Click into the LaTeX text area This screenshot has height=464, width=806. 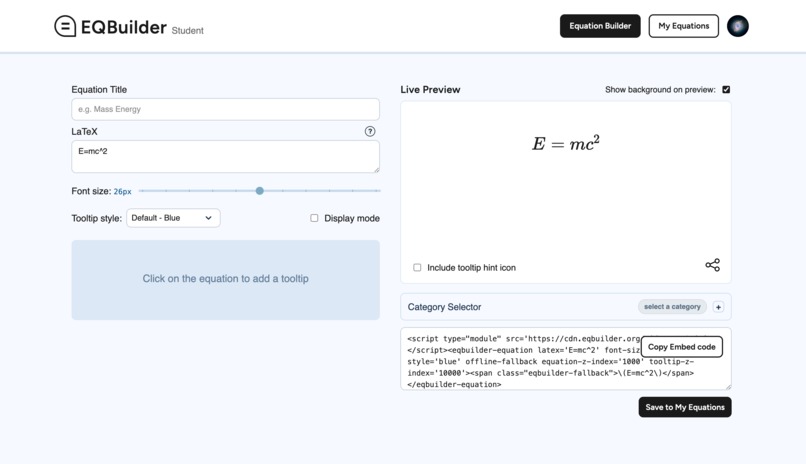226,157
